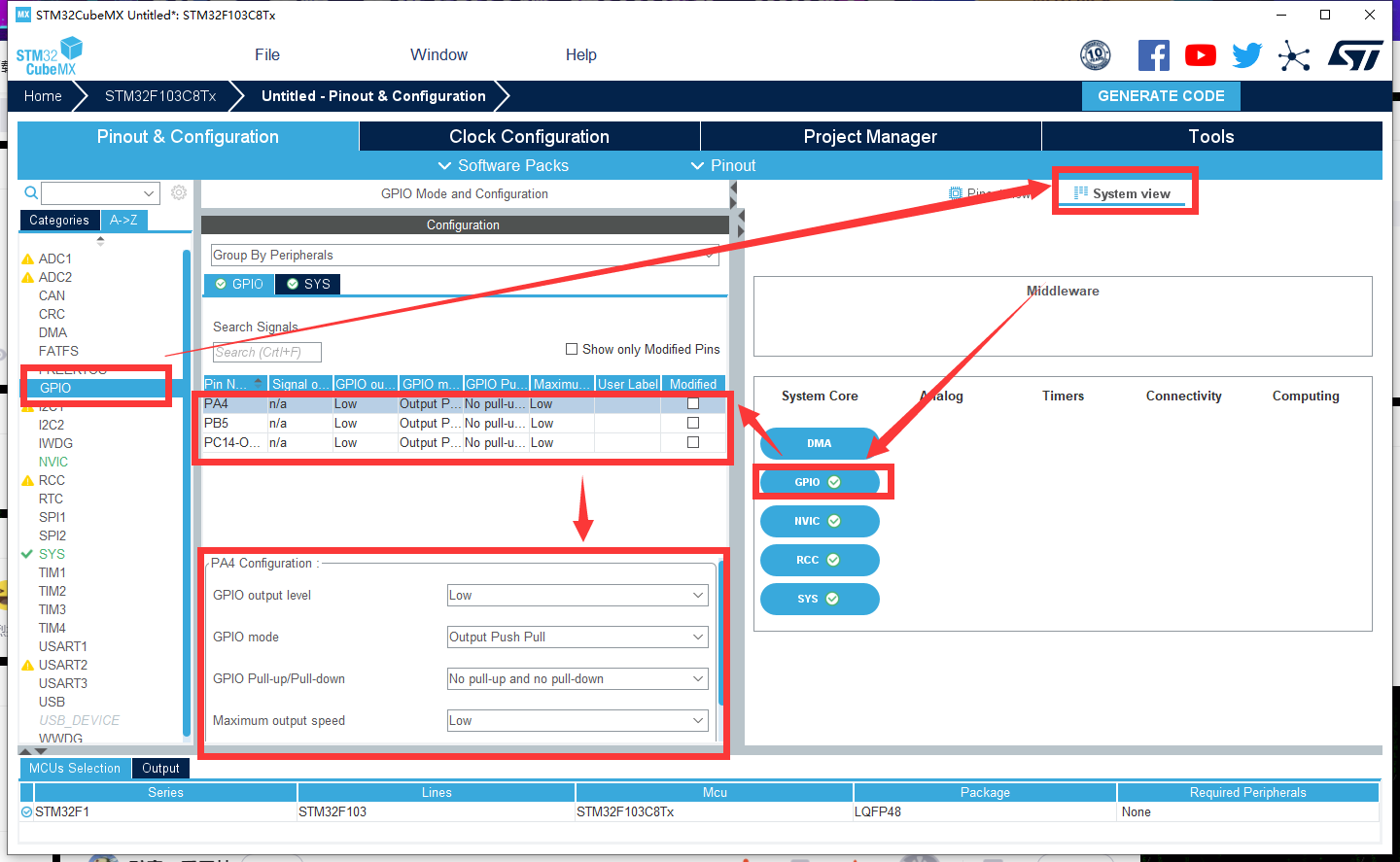Open the MCUs Selection tab
Screen dimensions: 1400x862
(75, 768)
